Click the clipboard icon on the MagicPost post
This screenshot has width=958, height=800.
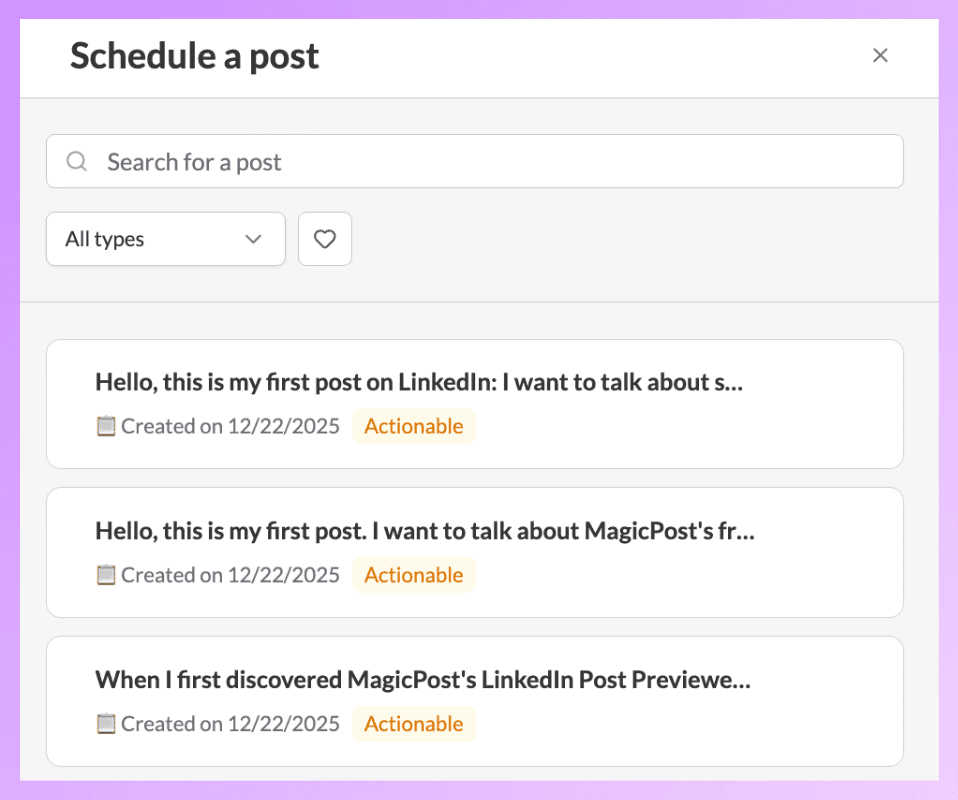(x=104, y=574)
